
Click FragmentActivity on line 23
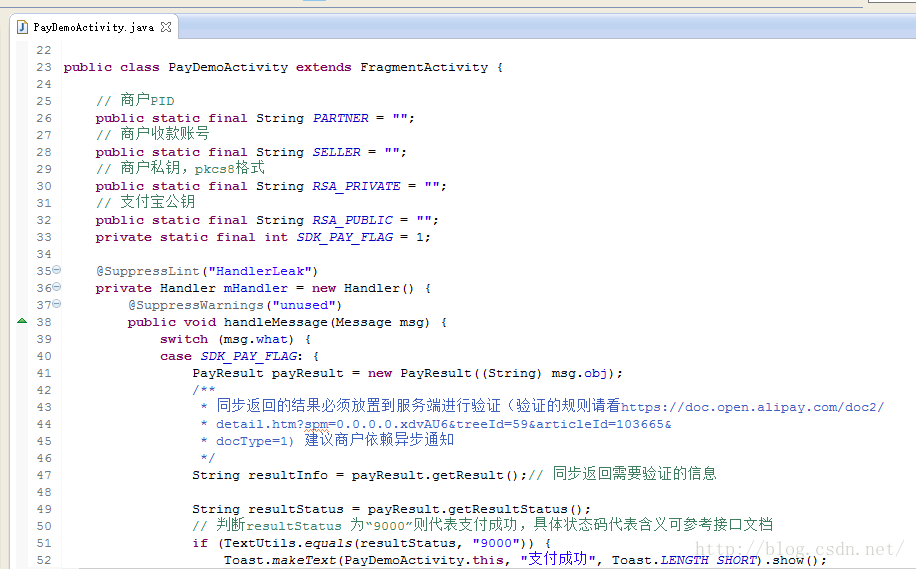coord(424,67)
